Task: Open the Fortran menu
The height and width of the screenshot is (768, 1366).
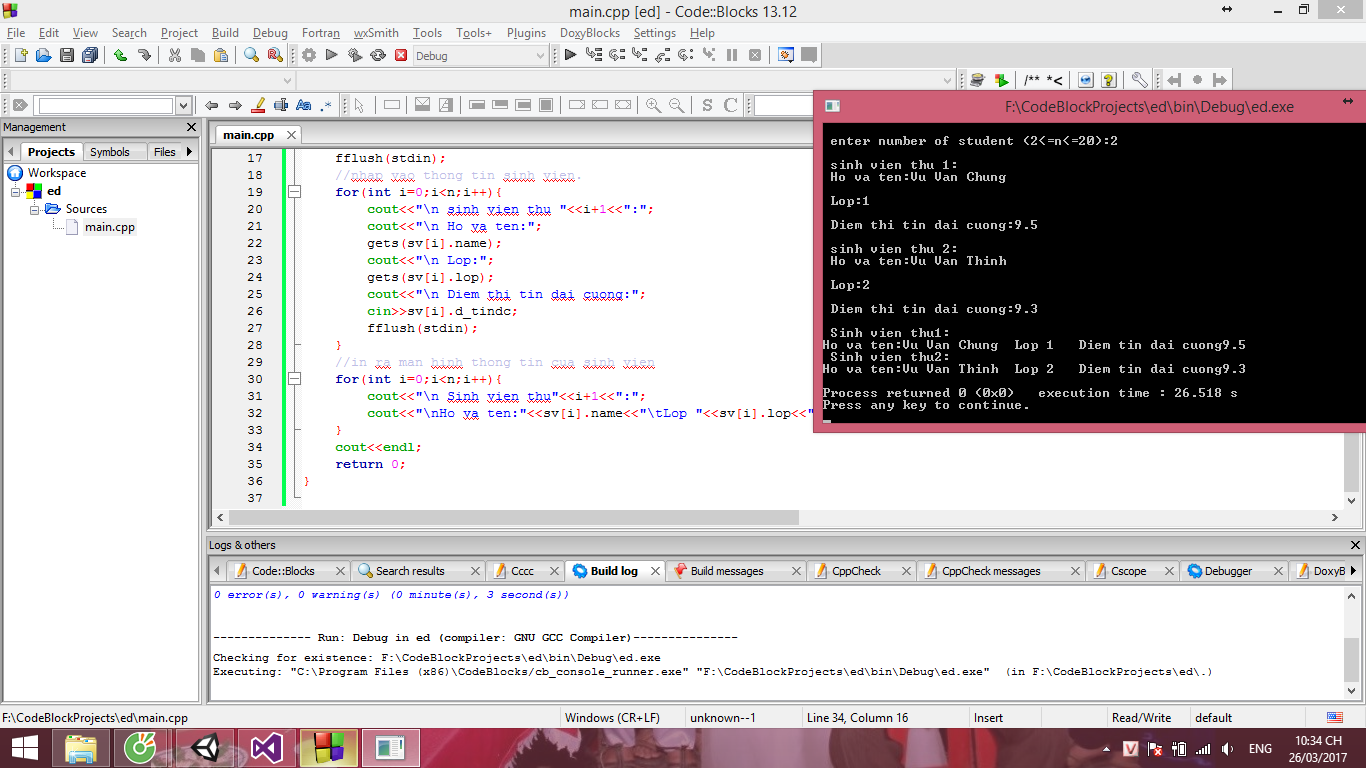Action: click(x=321, y=33)
